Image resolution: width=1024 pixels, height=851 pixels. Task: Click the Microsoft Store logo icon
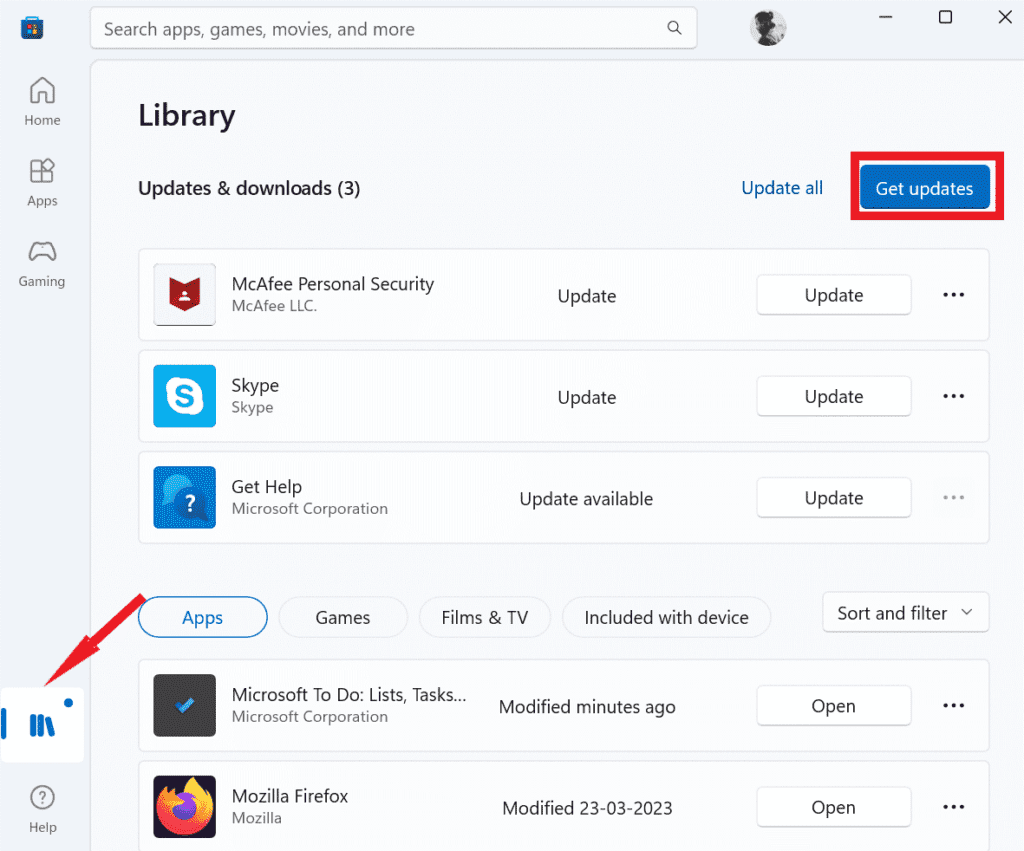[32, 28]
